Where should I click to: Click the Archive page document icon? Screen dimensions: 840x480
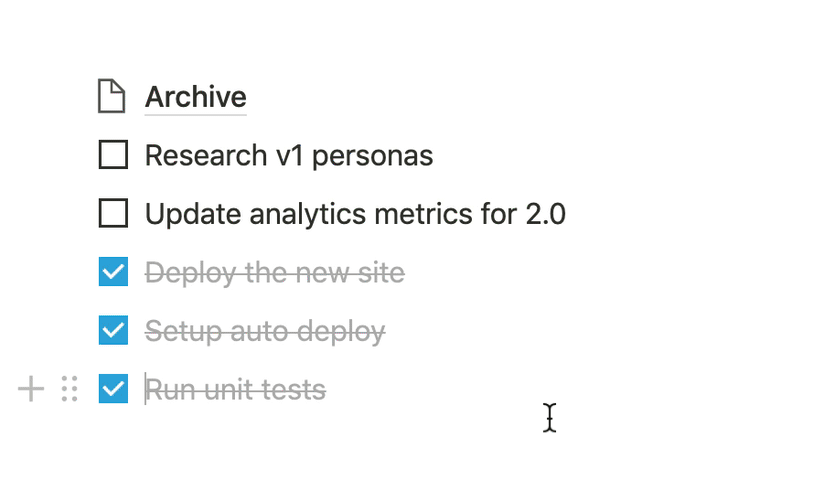(112, 97)
